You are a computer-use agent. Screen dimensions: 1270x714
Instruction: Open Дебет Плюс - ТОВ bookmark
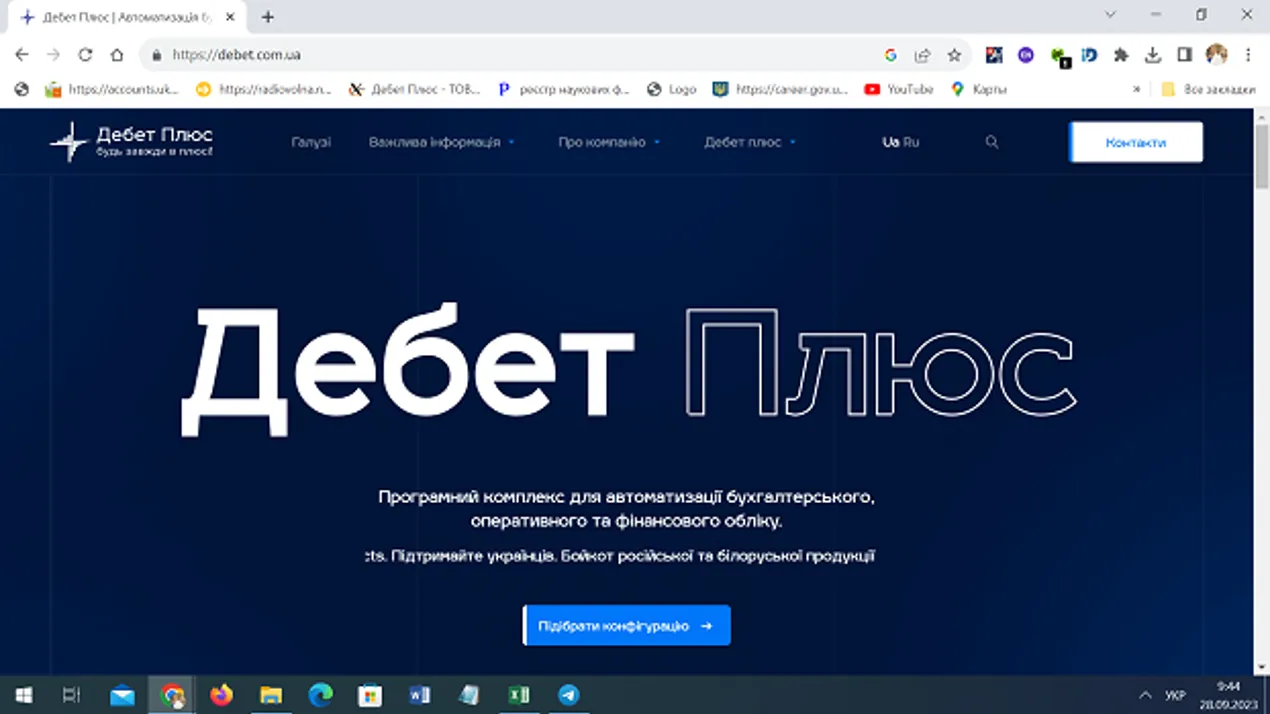[415, 89]
